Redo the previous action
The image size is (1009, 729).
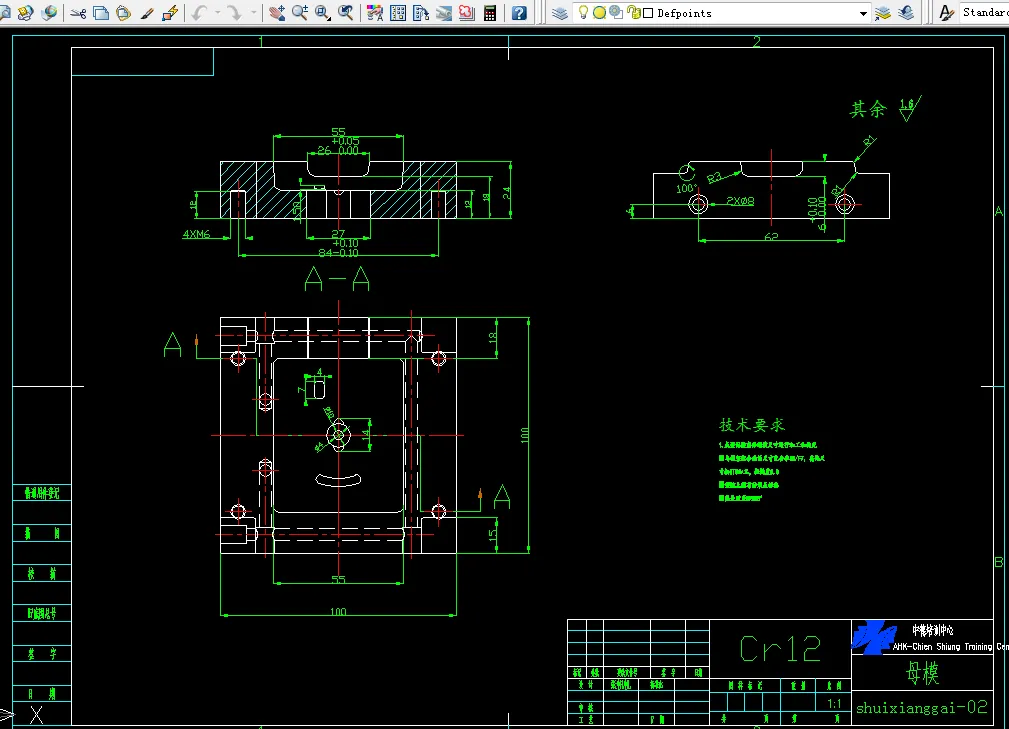(235, 12)
